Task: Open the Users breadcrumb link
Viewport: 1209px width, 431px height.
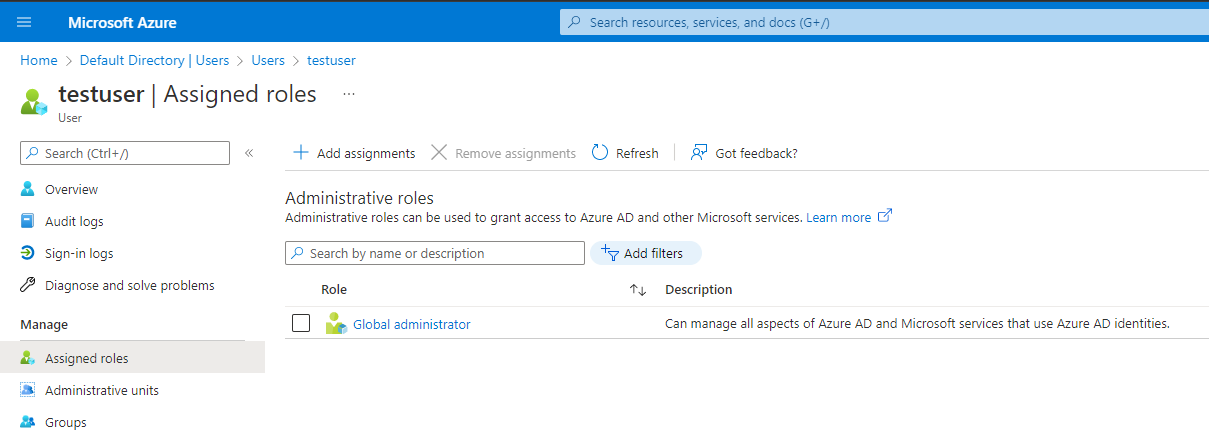Action: click(x=268, y=60)
